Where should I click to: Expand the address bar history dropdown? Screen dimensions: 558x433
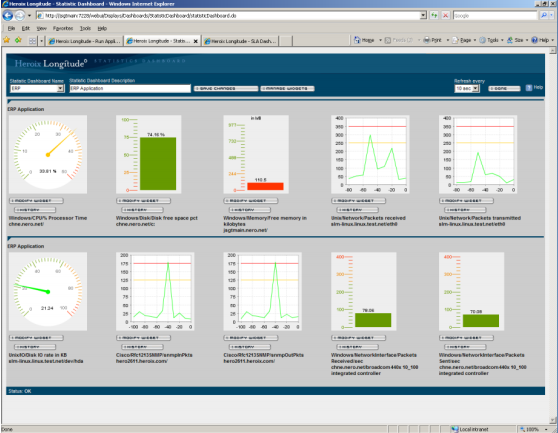click(x=423, y=15)
